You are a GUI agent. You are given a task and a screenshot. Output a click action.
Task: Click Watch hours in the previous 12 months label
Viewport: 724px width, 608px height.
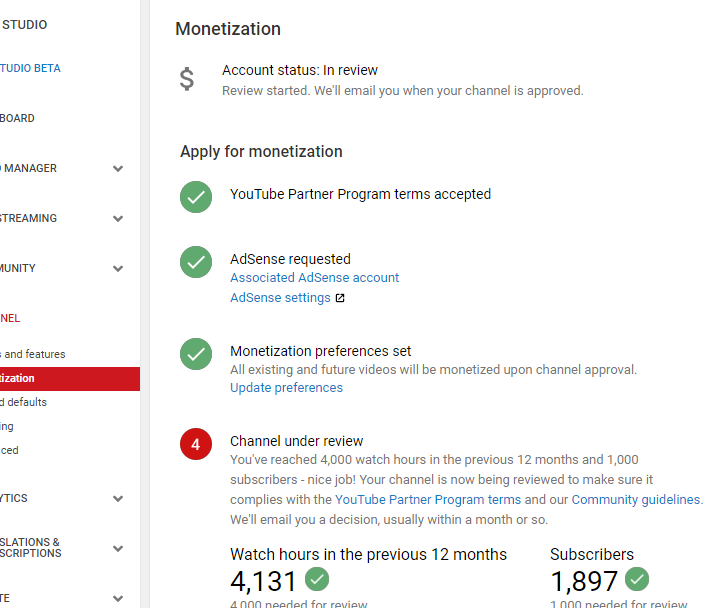click(368, 554)
